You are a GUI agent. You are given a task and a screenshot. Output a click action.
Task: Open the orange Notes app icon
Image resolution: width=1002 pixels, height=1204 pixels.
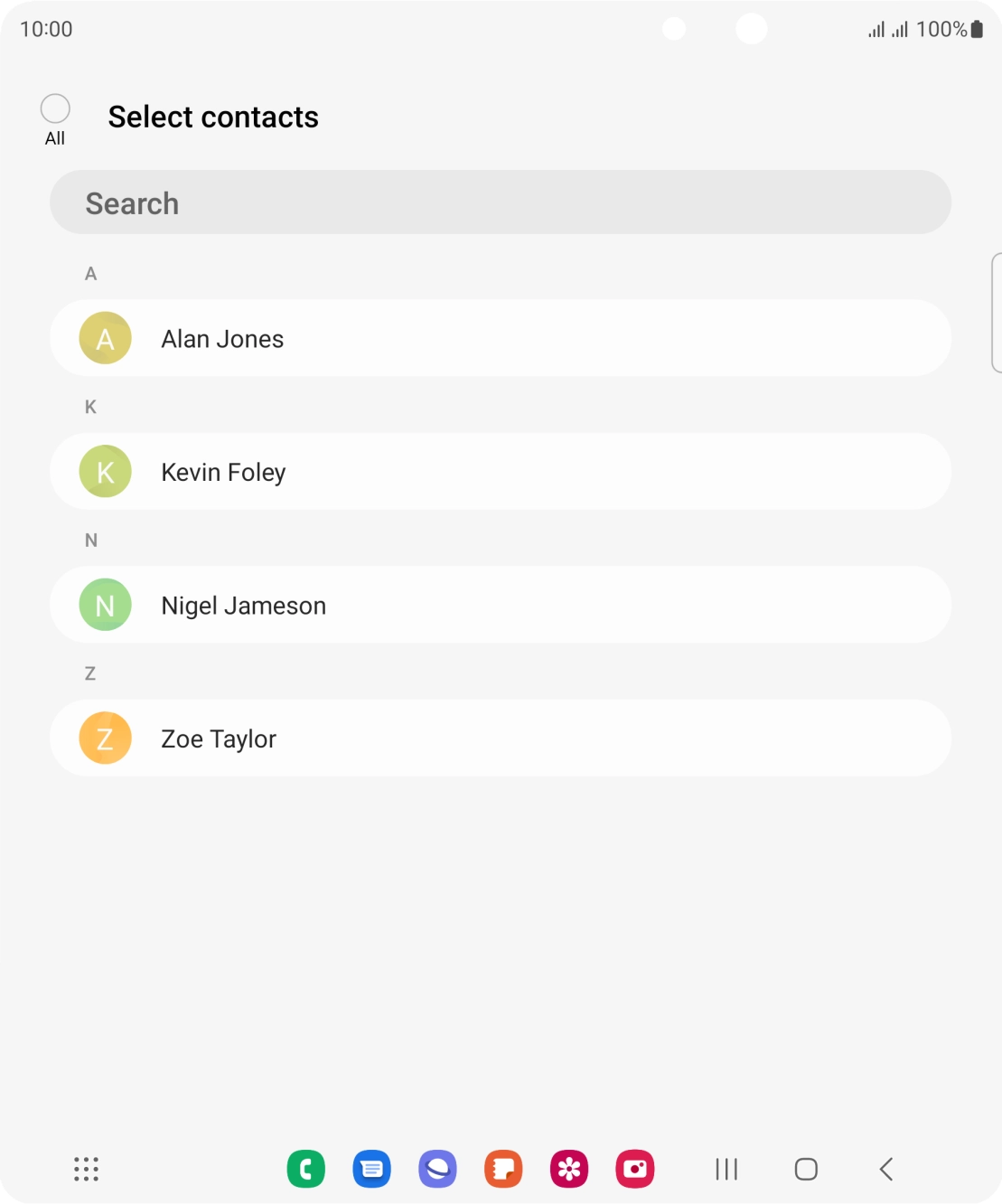click(x=503, y=1169)
